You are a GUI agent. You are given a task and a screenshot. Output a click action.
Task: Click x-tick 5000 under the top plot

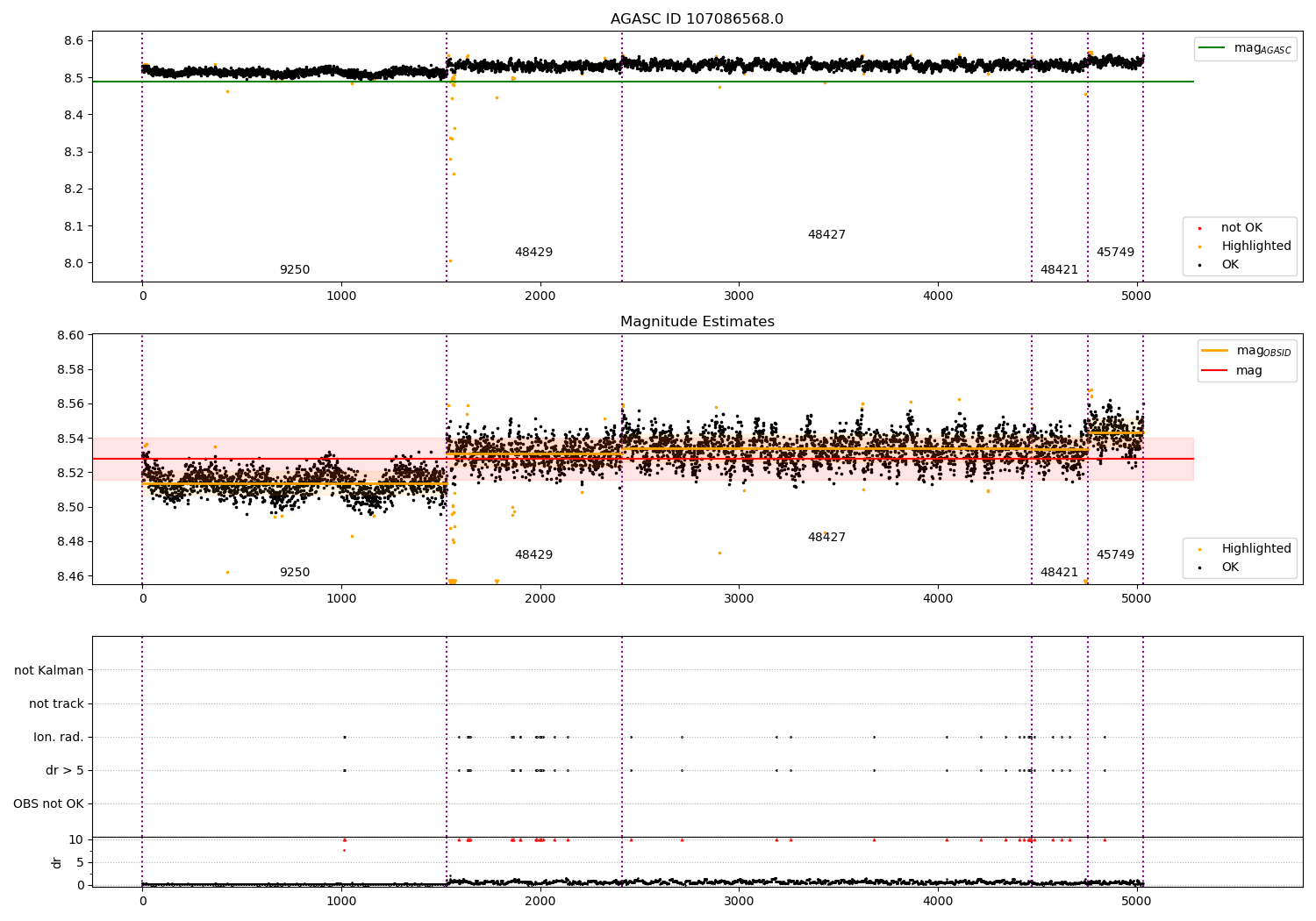point(1136,296)
